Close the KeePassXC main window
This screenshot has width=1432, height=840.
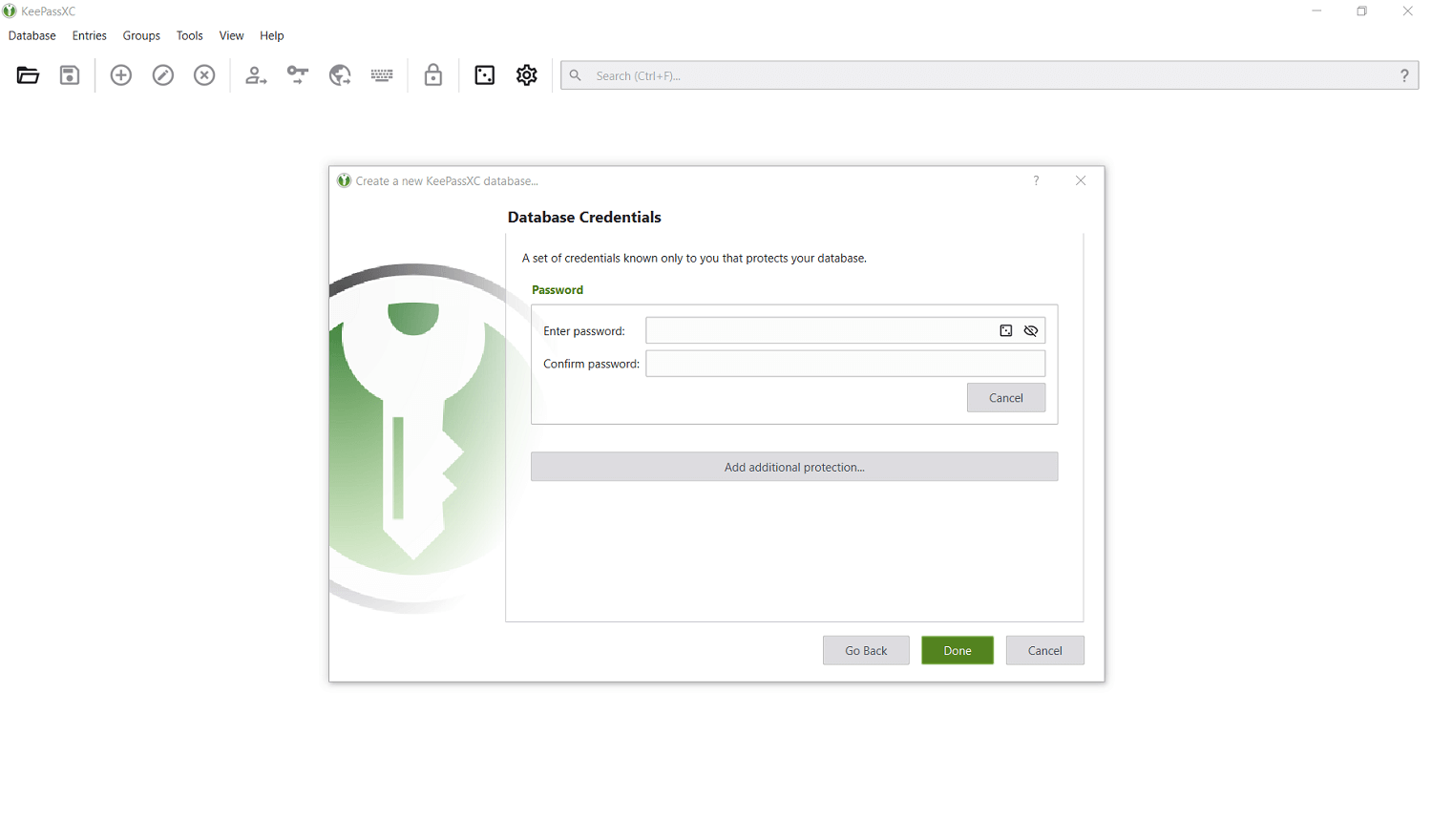click(1408, 11)
